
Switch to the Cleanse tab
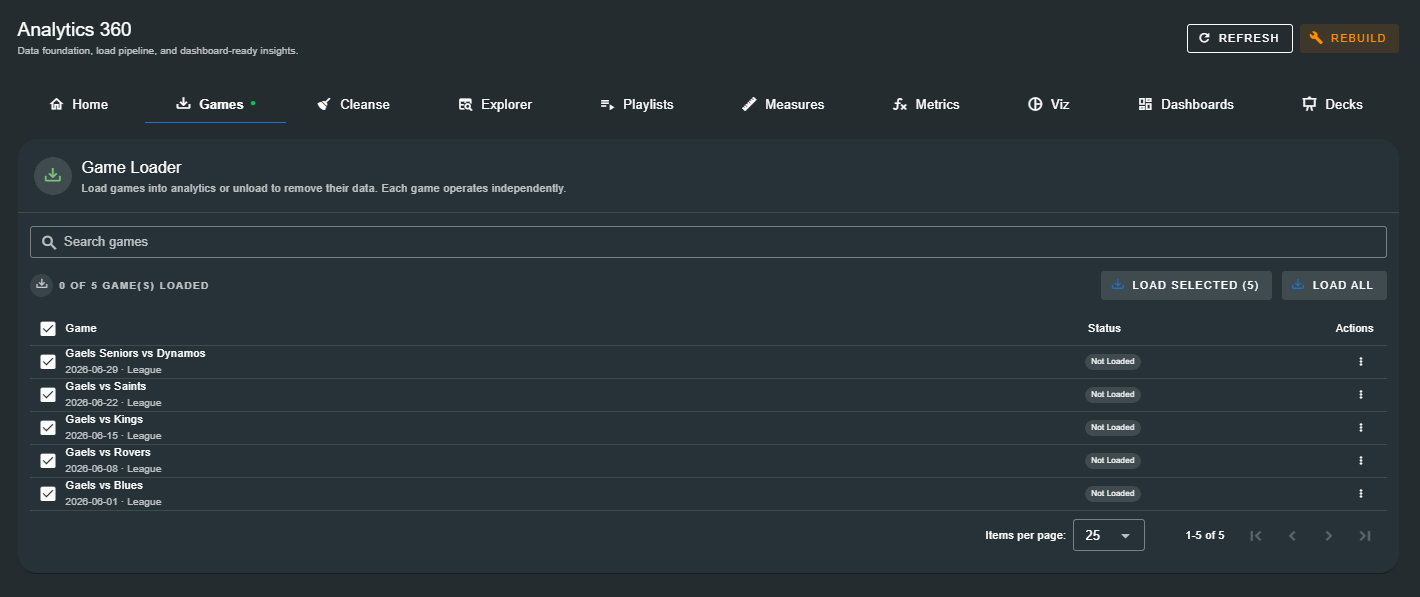[x=353, y=104]
